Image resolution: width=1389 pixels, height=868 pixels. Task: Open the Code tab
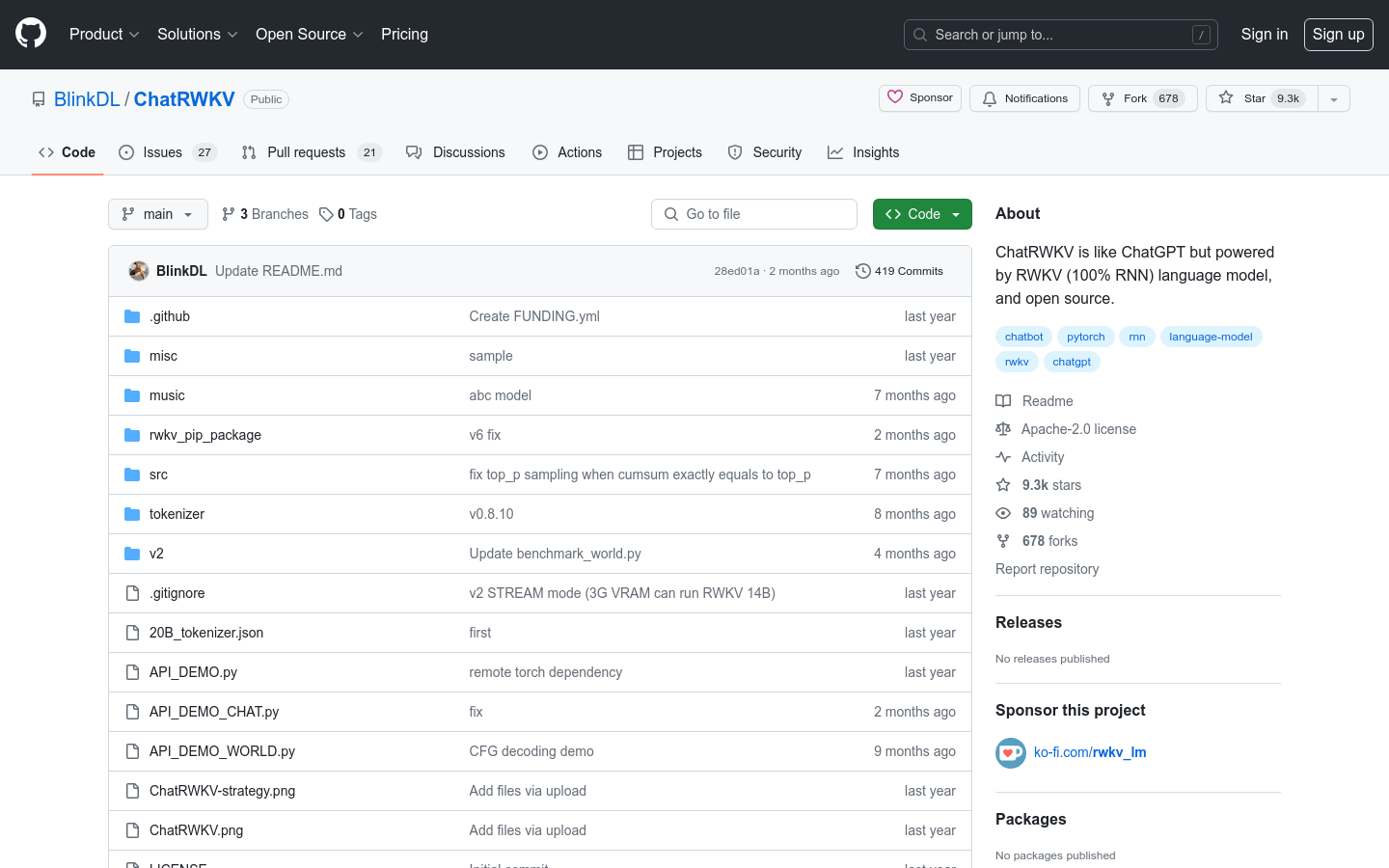(67, 152)
